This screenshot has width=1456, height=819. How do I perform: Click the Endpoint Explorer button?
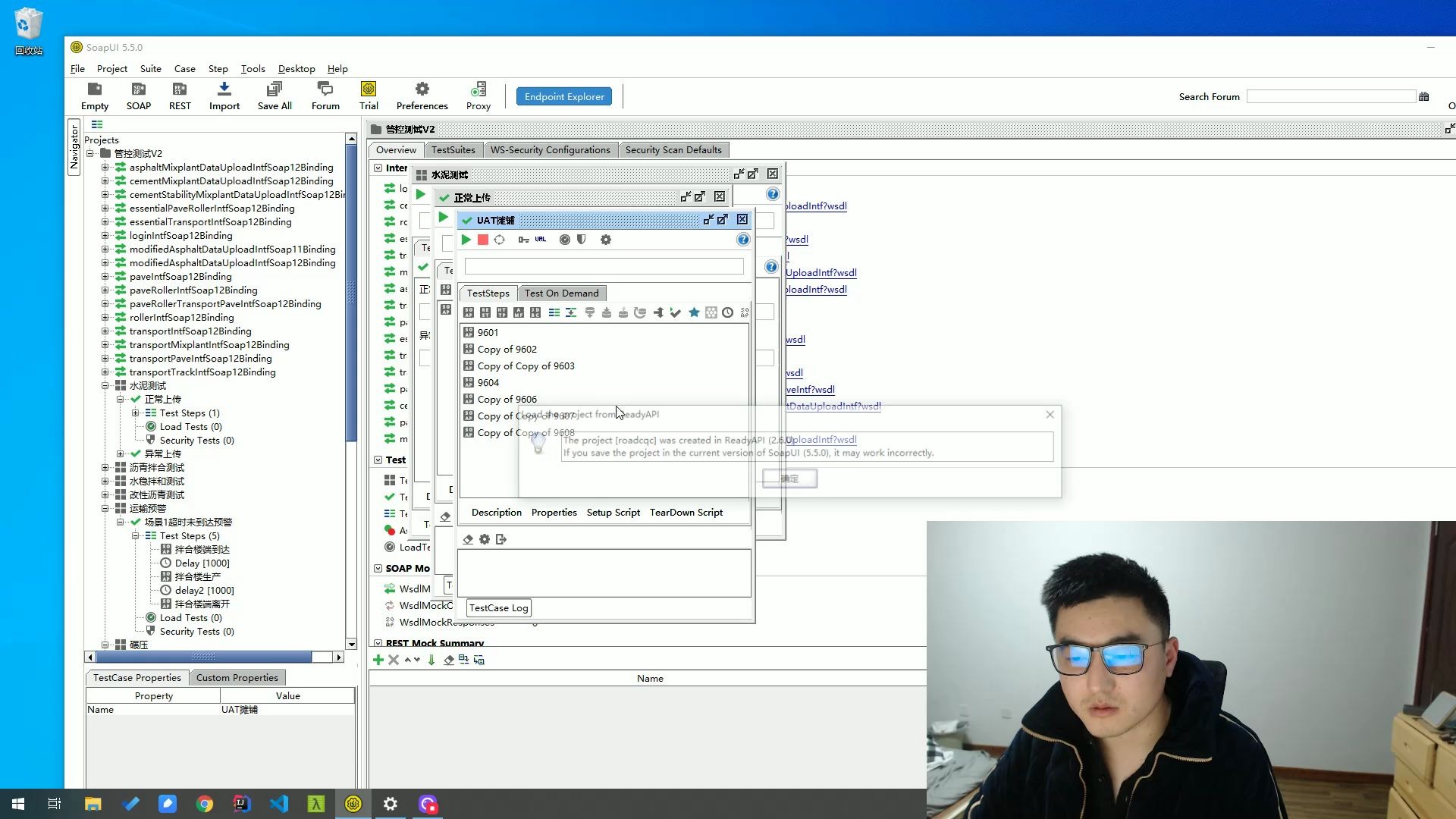(564, 97)
